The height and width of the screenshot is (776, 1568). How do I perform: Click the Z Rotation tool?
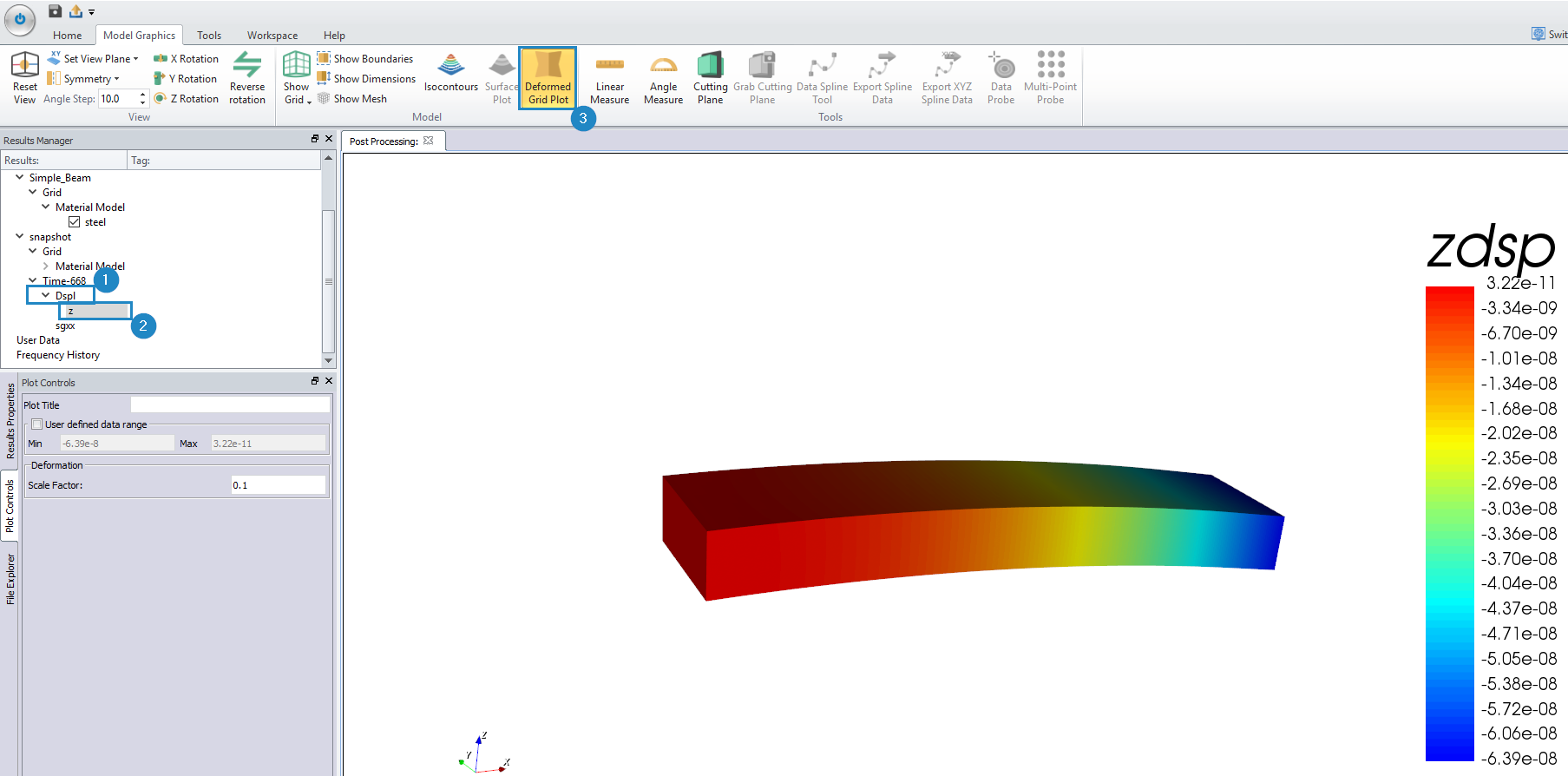click(187, 98)
